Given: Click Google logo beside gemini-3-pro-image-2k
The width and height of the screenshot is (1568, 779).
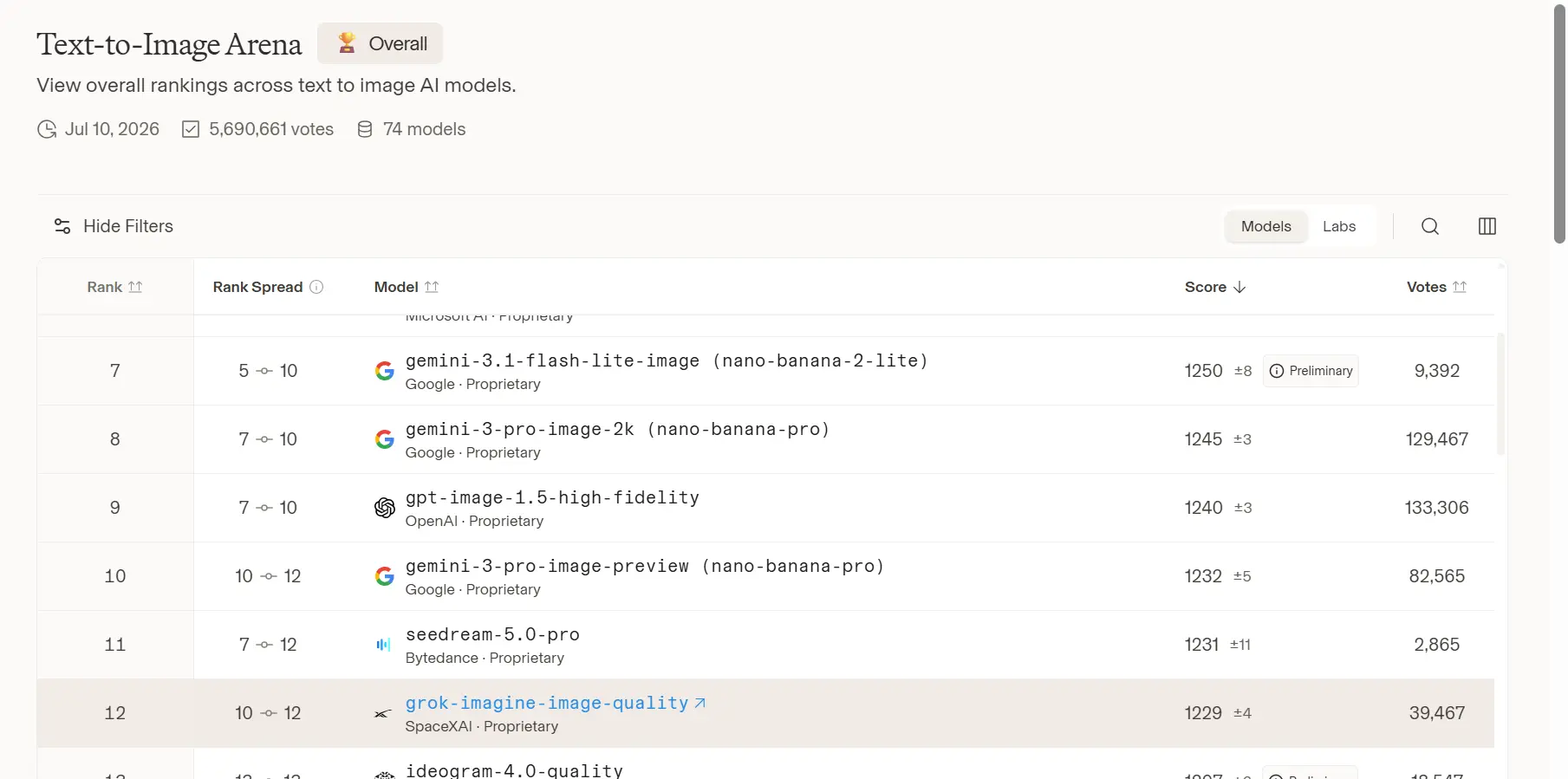Looking at the screenshot, I should (384, 439).
